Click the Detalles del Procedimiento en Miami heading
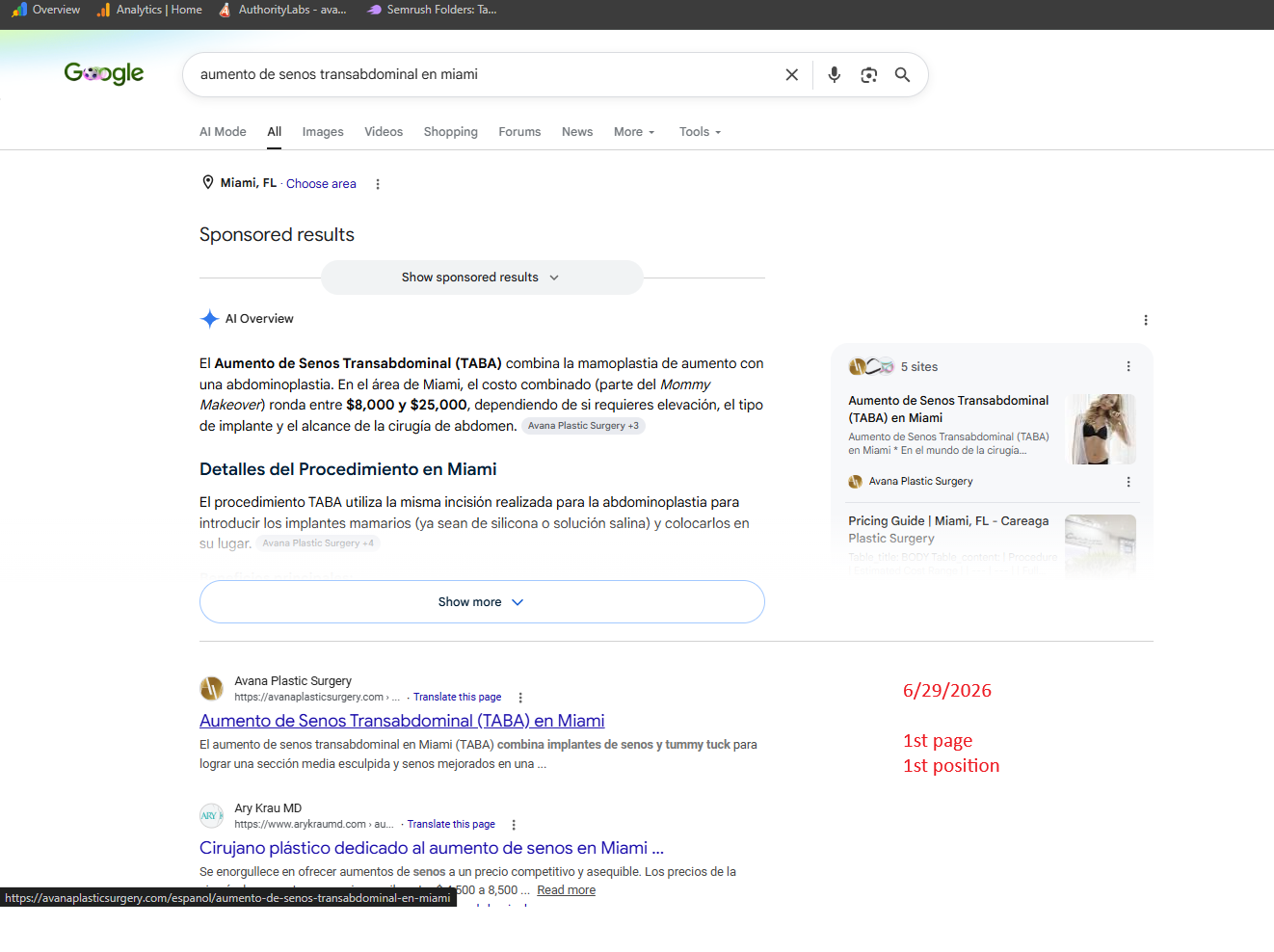 tap(348, 469)
